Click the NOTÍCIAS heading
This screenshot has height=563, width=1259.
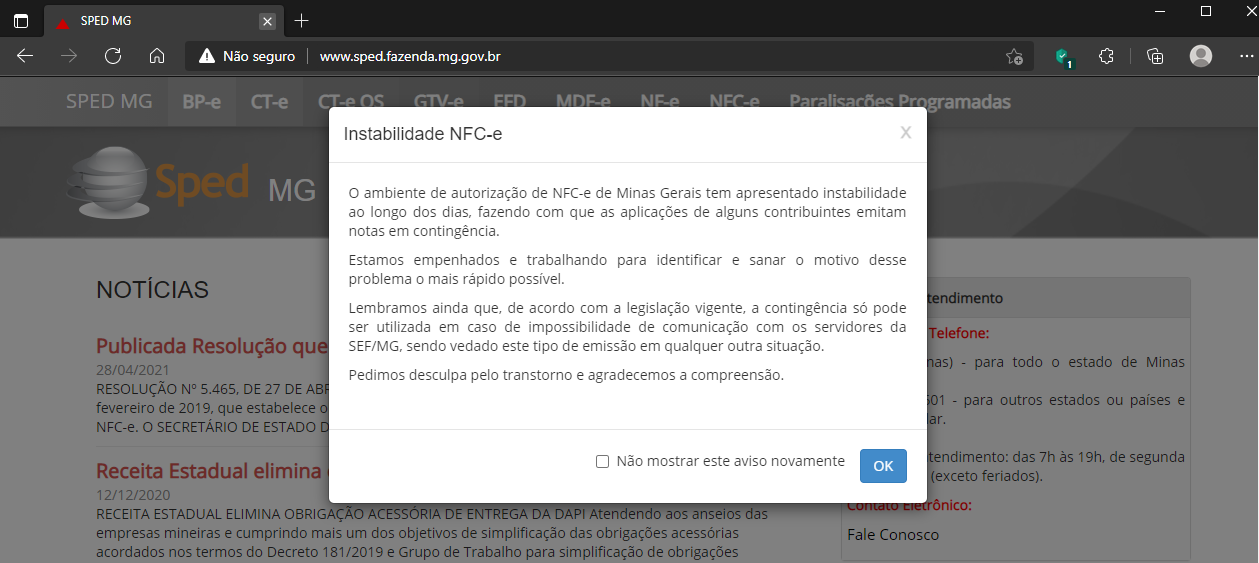tap(152, 290)
